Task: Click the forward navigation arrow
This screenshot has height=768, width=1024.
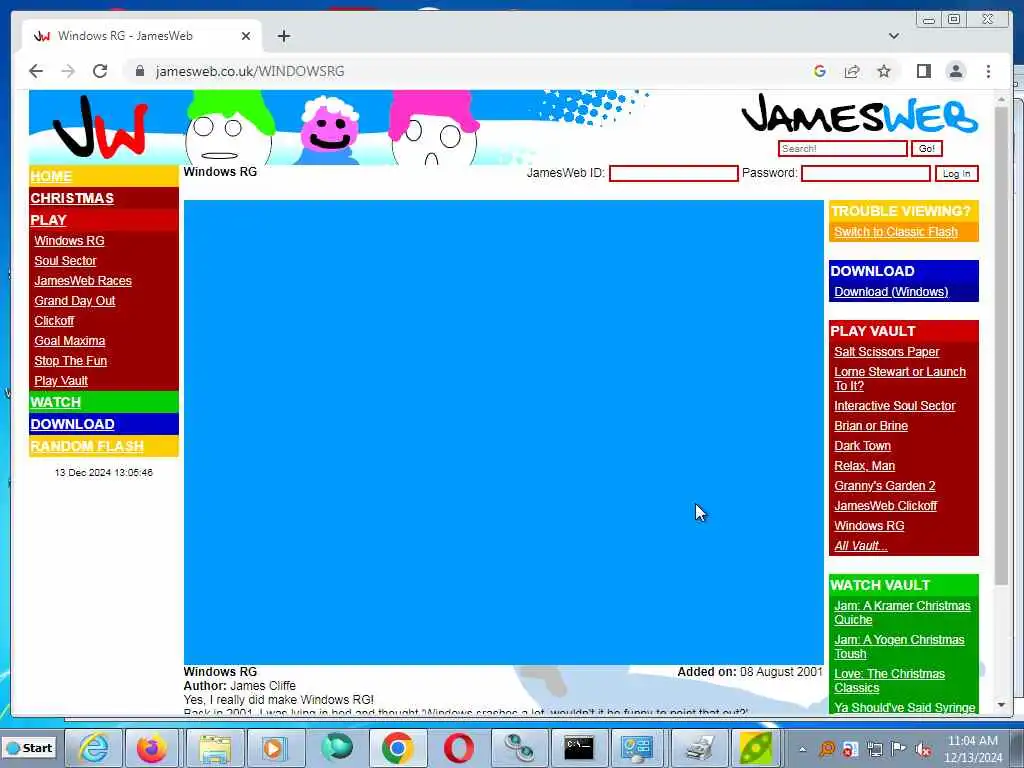Action: point(68,71)
